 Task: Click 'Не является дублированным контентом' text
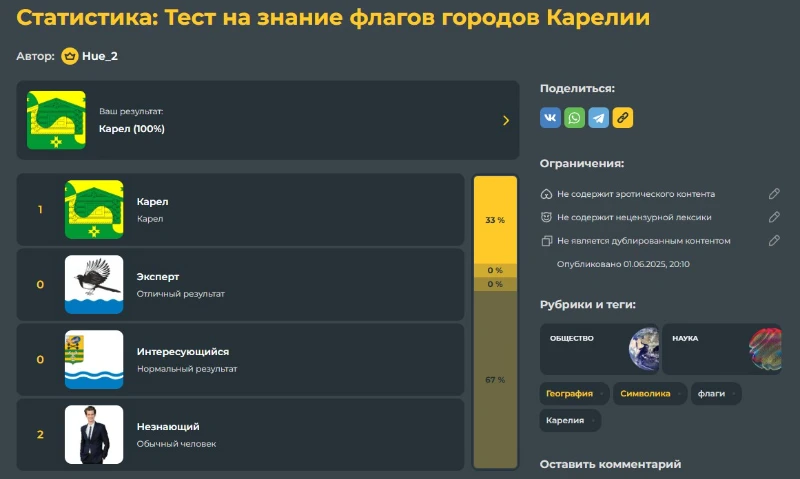(643, 241)
